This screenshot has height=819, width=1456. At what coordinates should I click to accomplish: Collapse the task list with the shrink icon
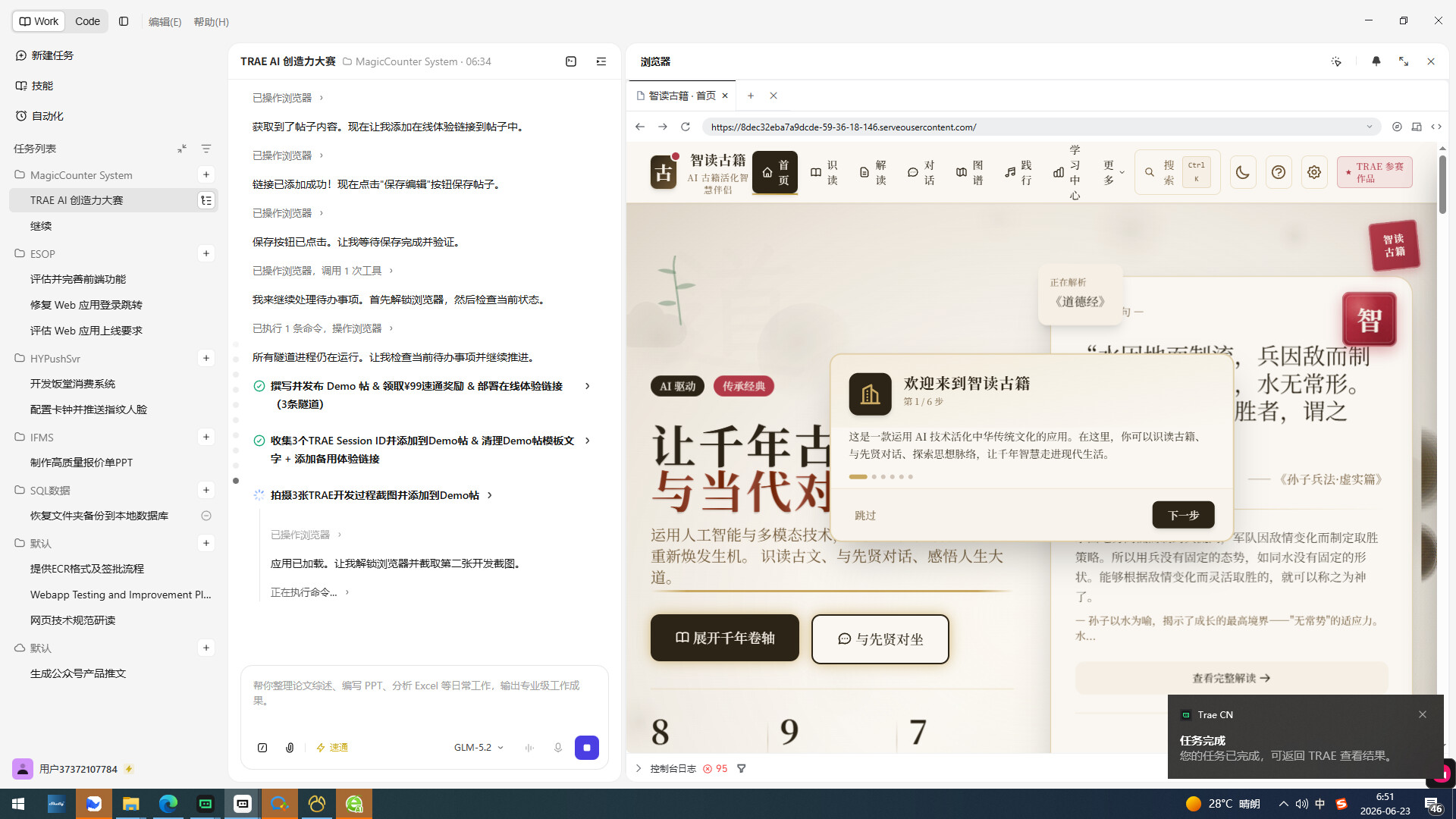182,149
